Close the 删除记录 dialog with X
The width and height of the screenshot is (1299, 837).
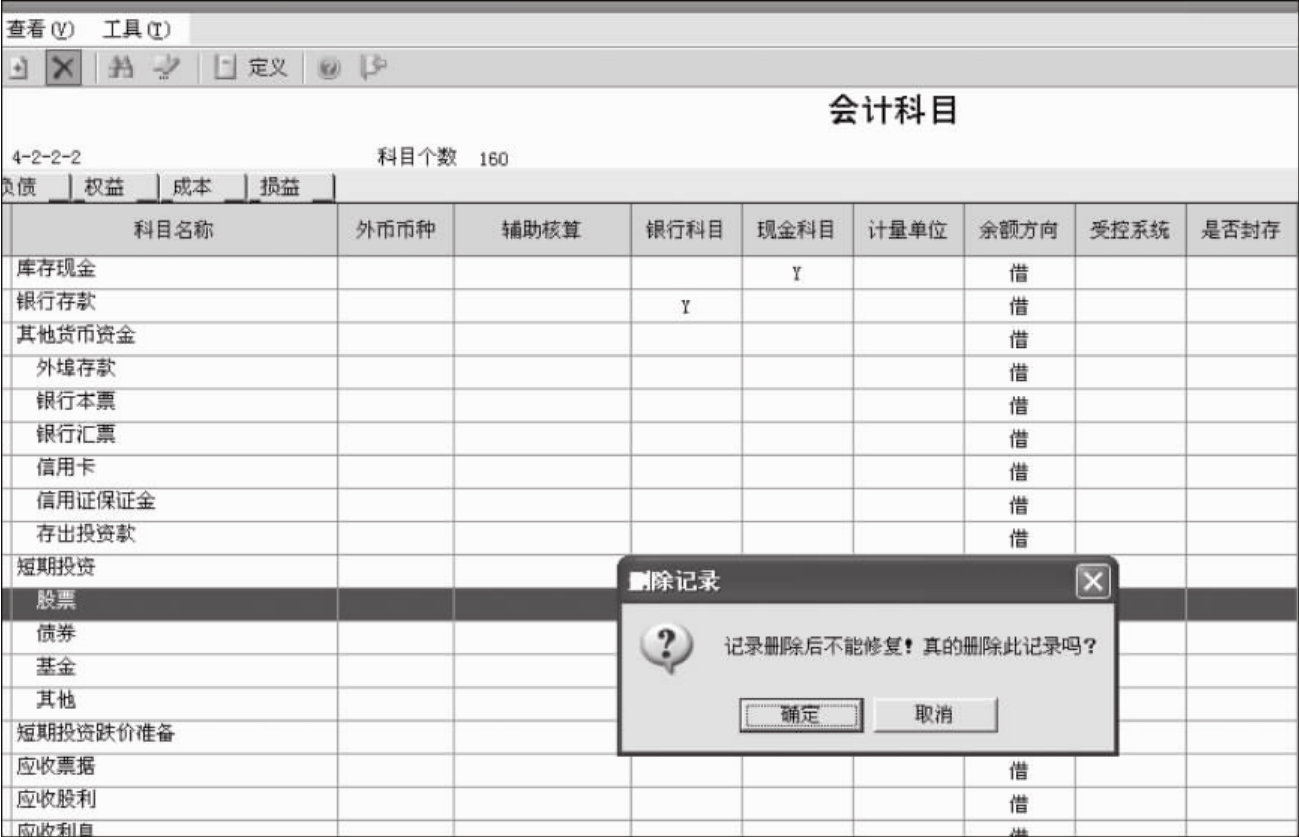pyautogui.click(x=1091, y=581)
